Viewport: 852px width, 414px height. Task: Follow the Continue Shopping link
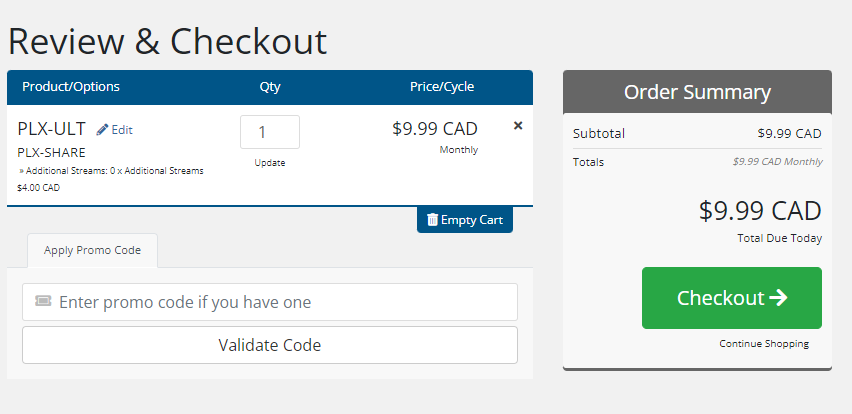click(x=764, y=344)
